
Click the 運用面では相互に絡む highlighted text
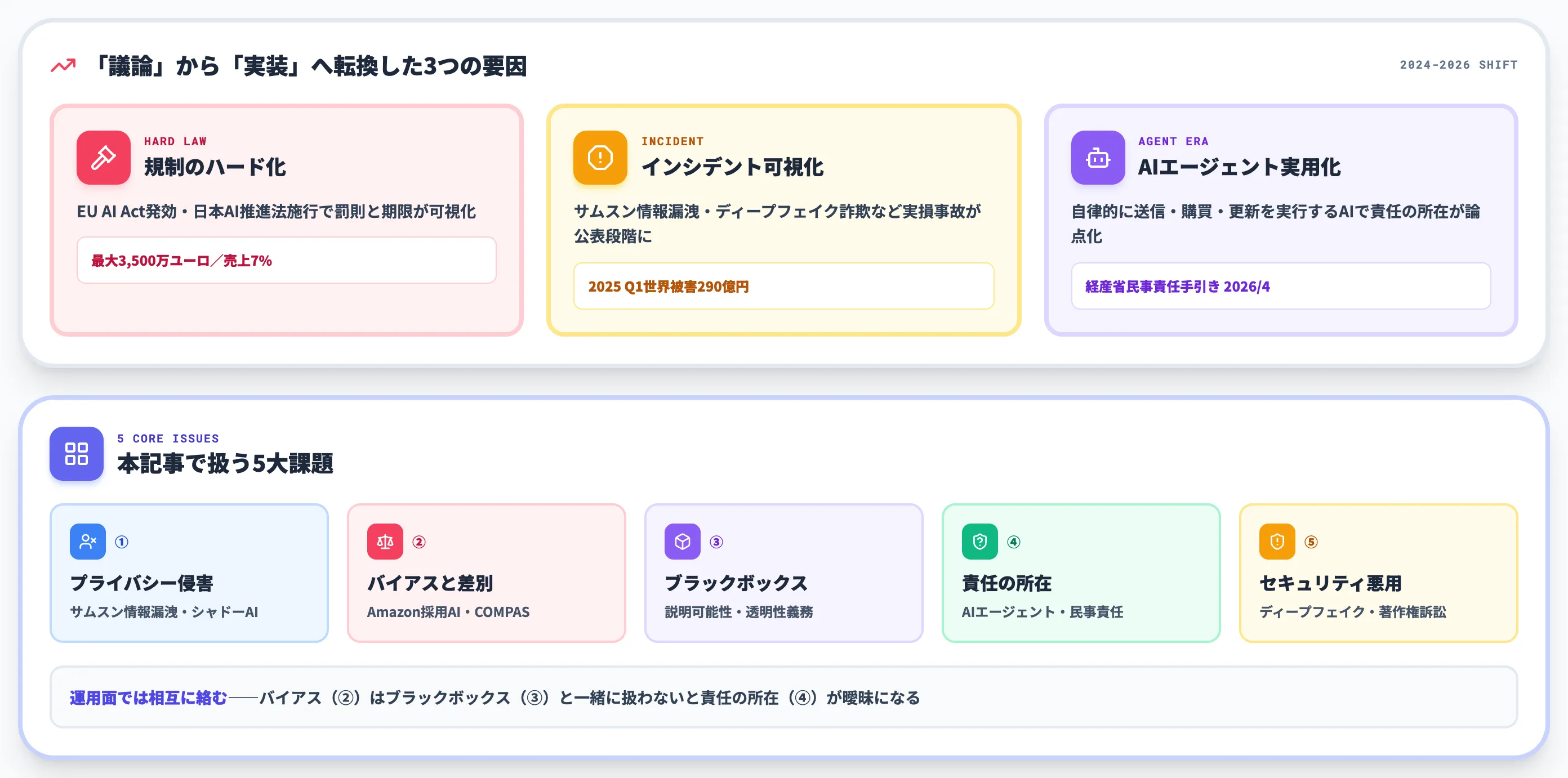149,697
